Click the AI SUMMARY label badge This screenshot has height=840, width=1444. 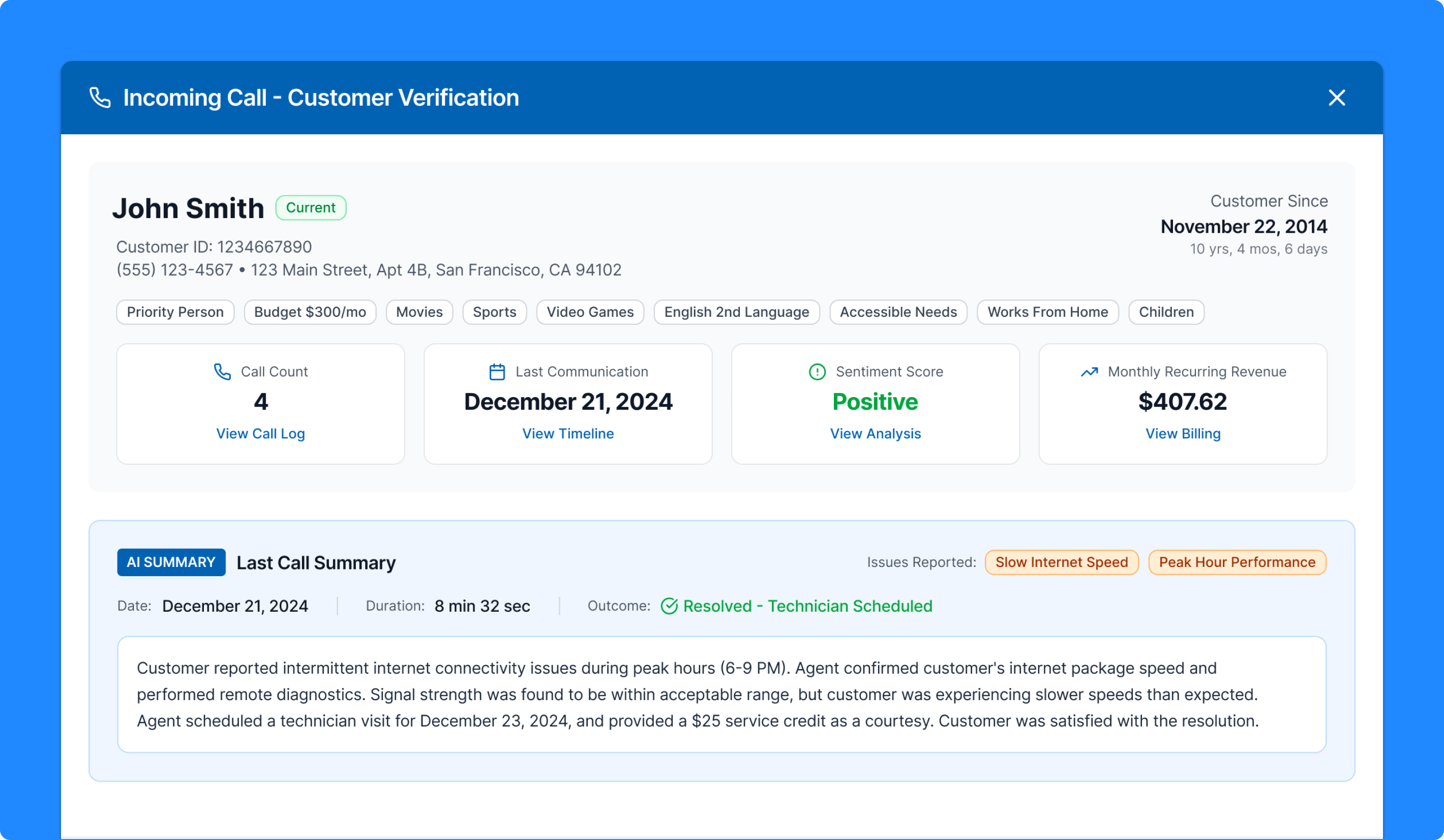[x=171, y=562]
